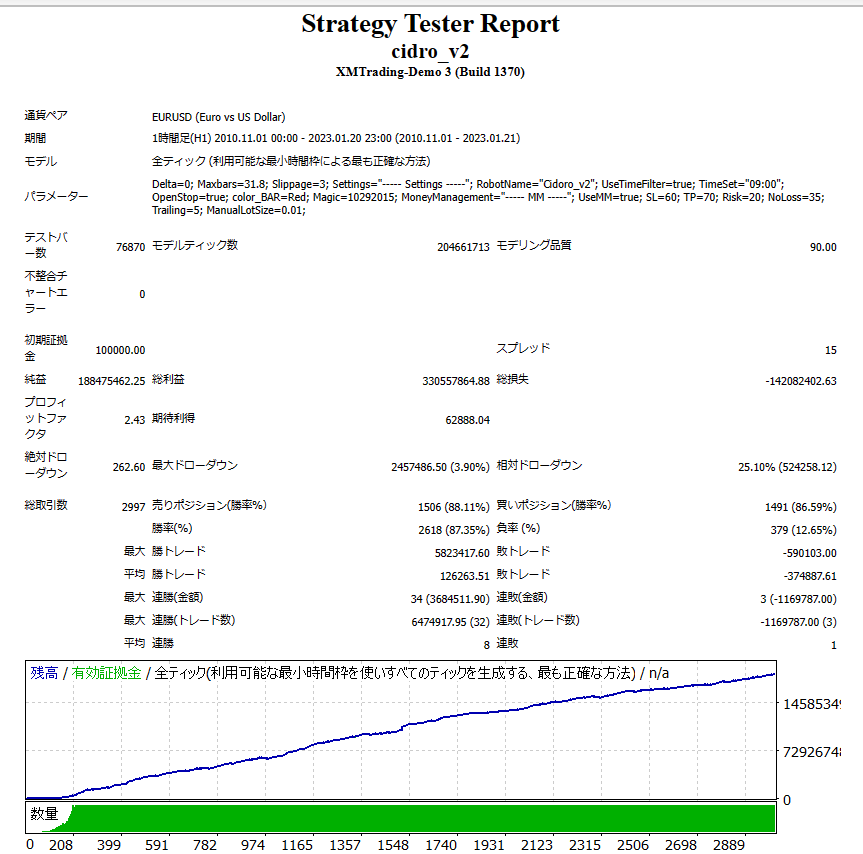863x854 pixels.
Task: Click the 数量 label in volume panel
Action: [x=44, y=814]
